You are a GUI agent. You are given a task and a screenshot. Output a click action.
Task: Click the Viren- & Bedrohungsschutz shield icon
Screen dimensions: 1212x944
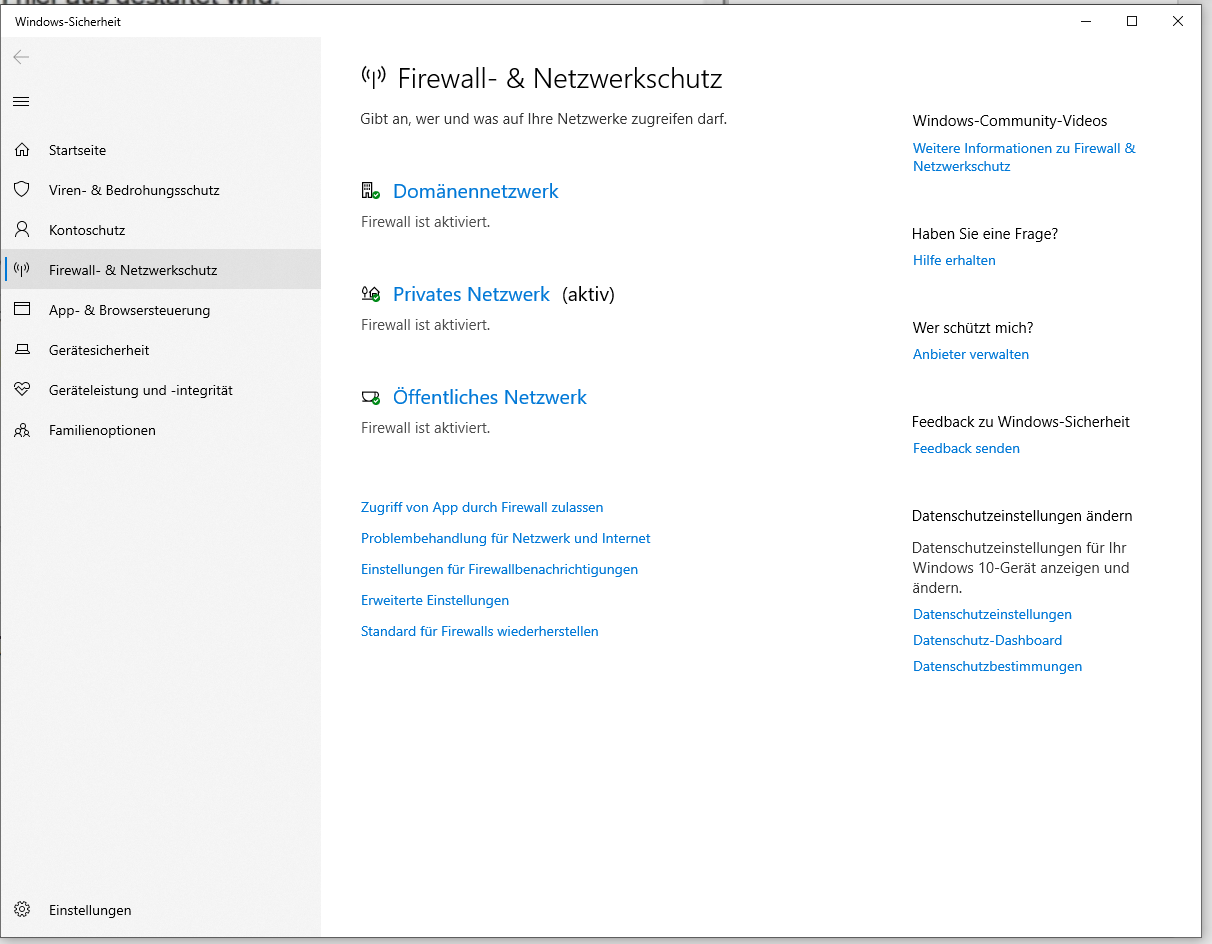point(22,189)
